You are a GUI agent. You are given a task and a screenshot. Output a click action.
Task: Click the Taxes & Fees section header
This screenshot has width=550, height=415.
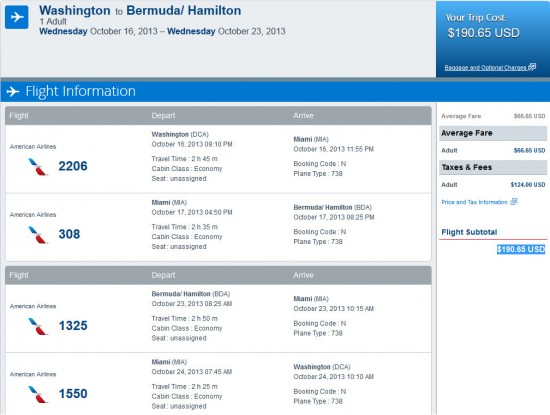pos(493,167)
